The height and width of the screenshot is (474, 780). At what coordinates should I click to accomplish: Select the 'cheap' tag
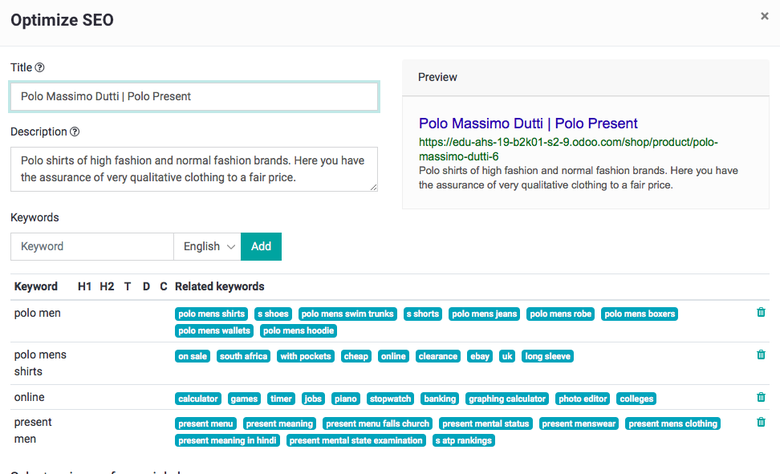356,356
